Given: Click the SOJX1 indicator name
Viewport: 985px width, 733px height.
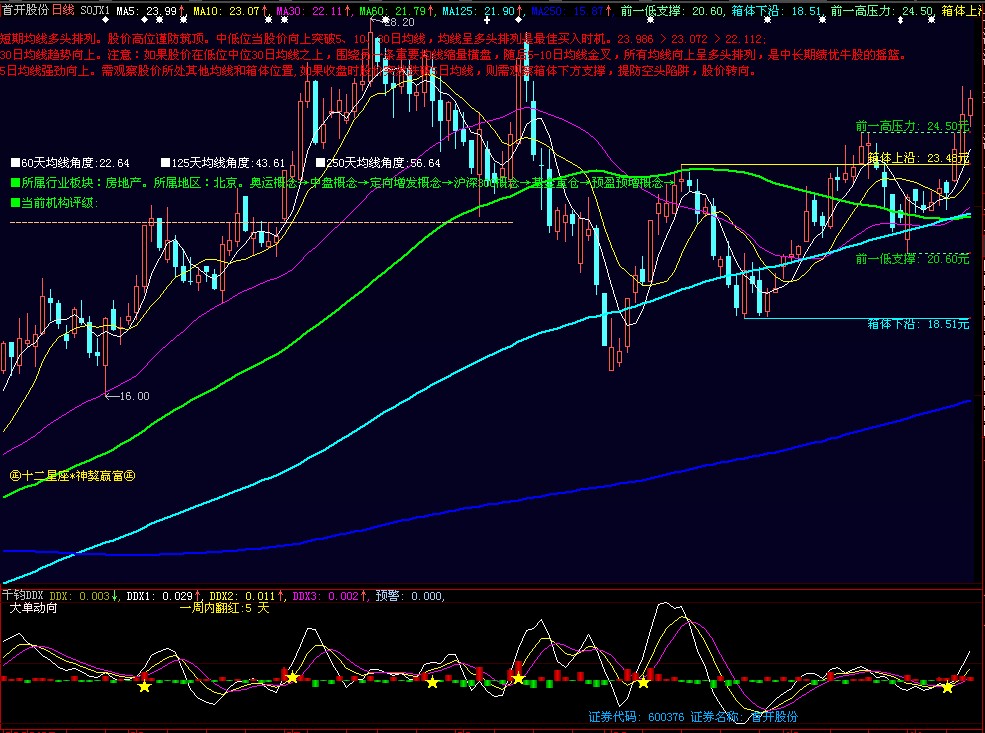Looking at the screenshot, I should click(94, 11).
